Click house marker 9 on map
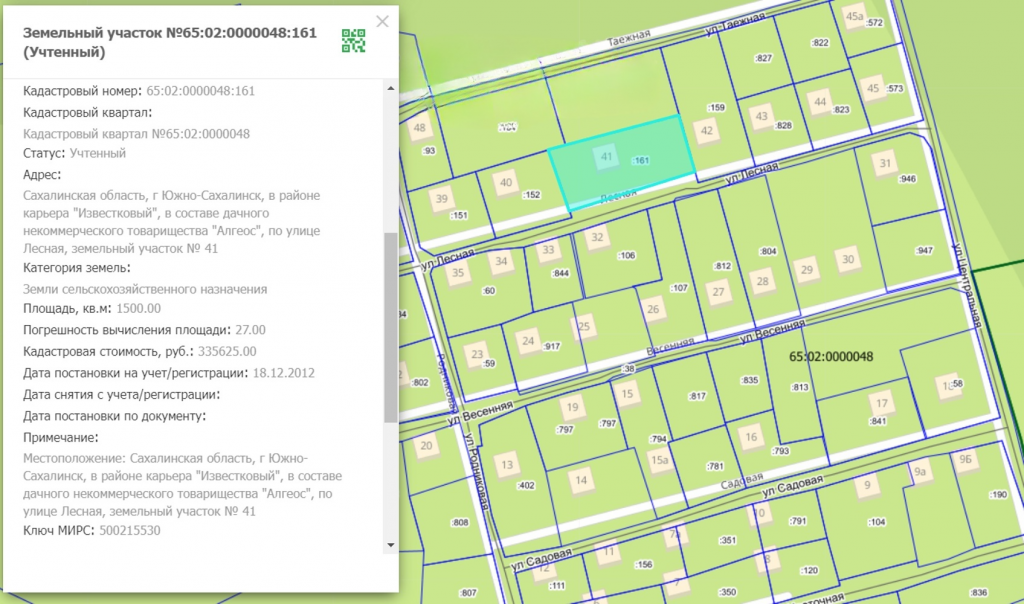1024x604 pixels. click(x=867, y=485)
